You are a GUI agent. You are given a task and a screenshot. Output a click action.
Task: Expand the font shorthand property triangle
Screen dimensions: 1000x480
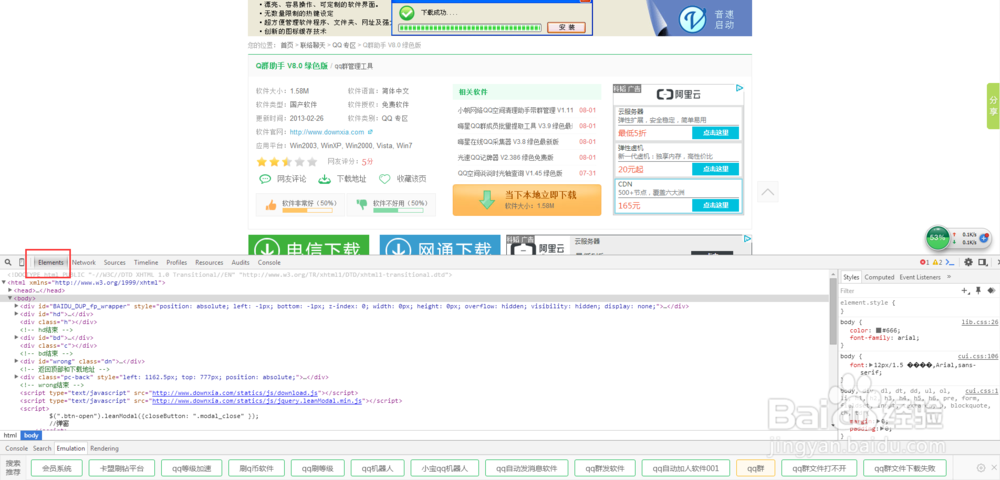(x=870, y=365)
